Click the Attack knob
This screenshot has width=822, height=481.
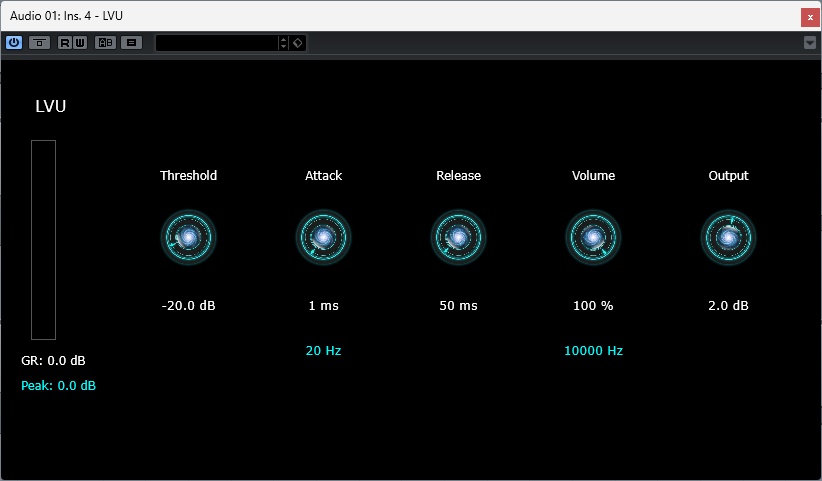(x=323, y=237)
